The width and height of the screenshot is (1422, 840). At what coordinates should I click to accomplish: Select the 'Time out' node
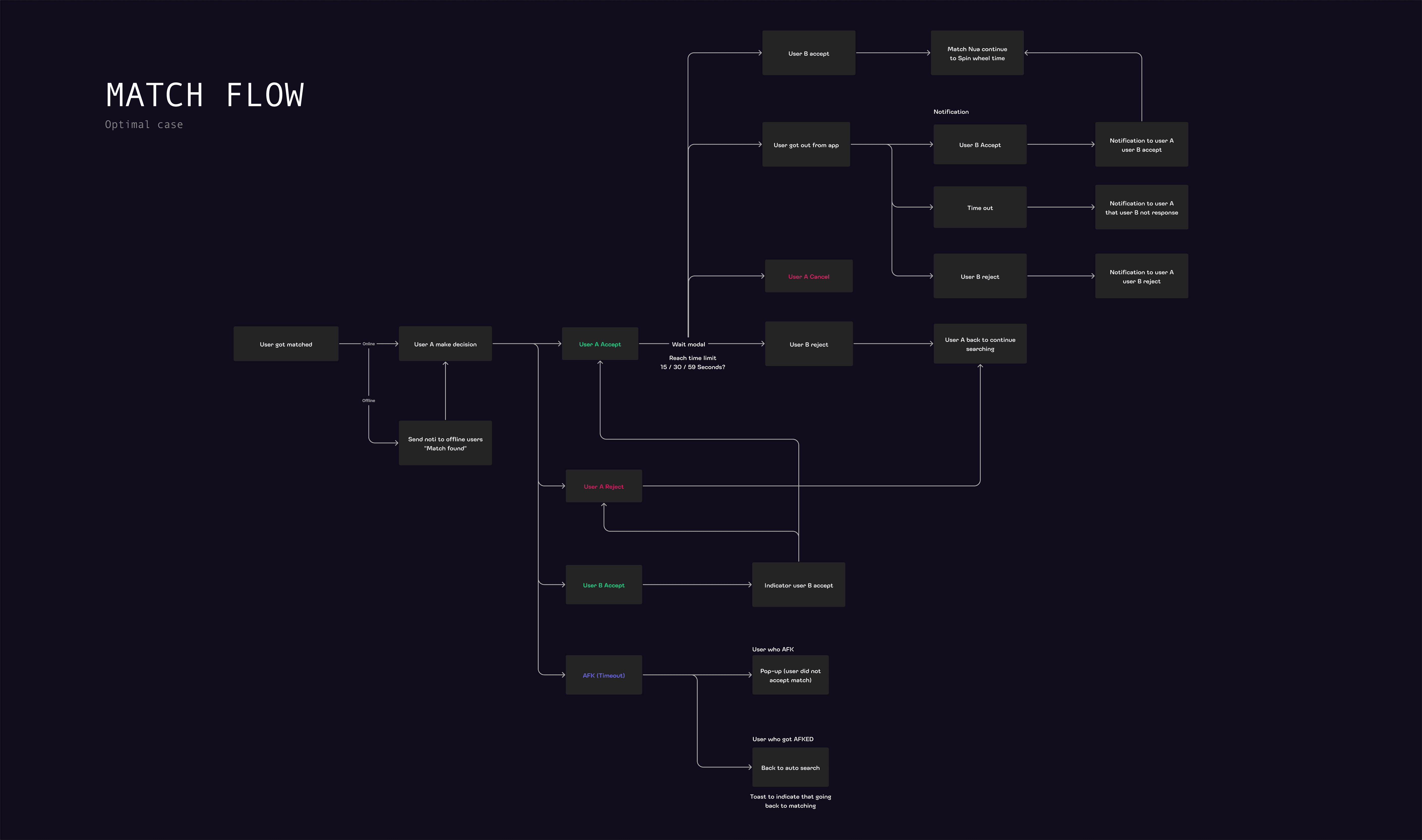point(980,208)
